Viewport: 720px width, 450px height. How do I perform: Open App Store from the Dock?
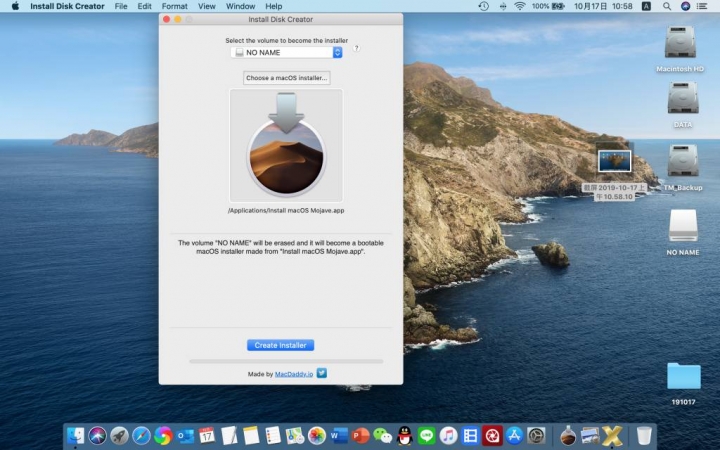click(514, 435)
